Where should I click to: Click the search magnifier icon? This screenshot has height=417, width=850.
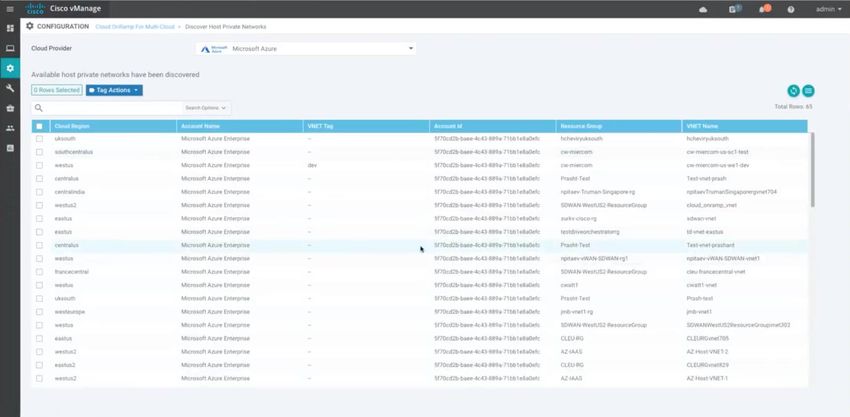pos(38,108)
